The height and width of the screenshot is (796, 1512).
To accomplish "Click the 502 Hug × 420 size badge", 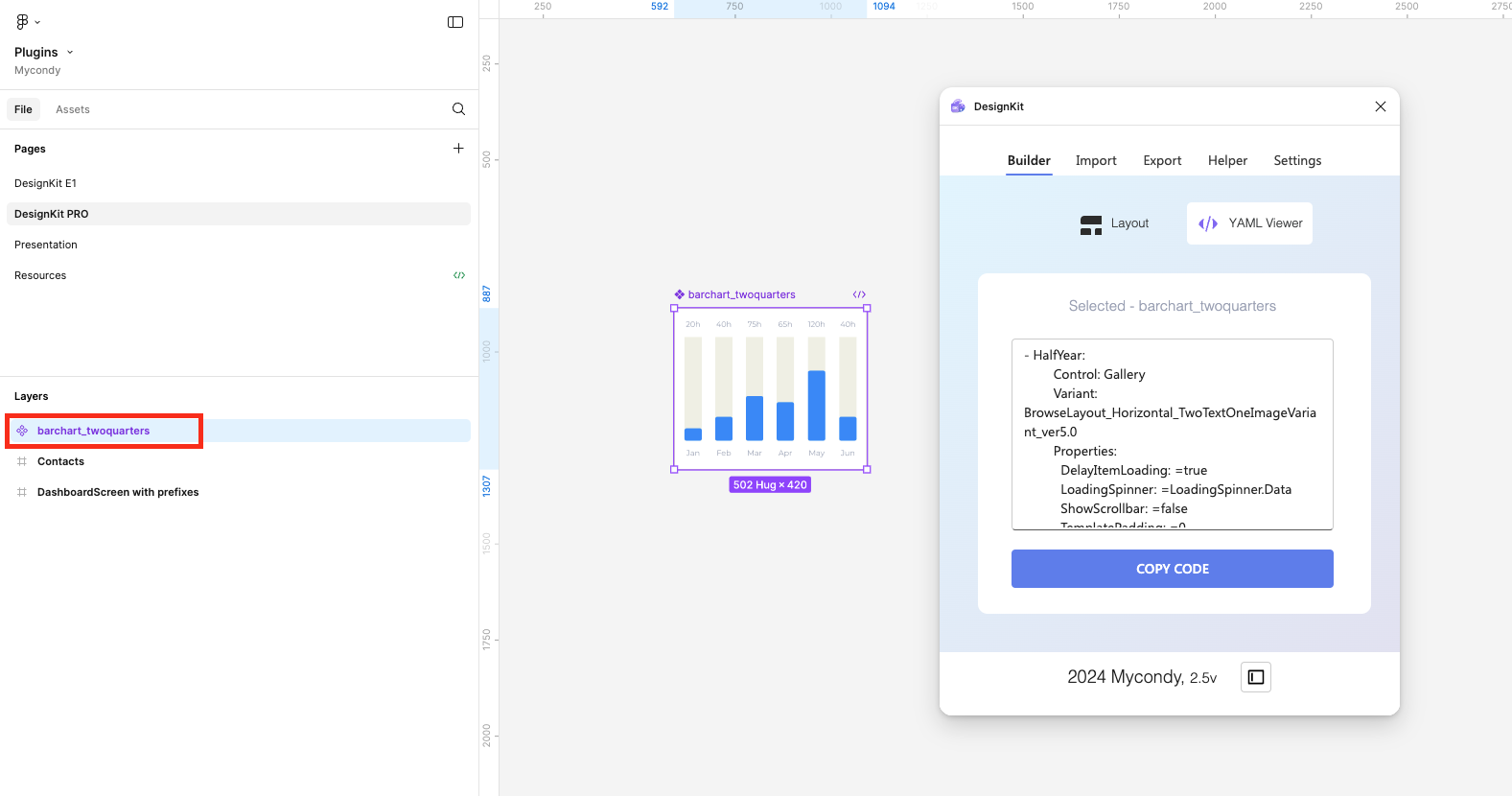I will click(x=770, y=485).
